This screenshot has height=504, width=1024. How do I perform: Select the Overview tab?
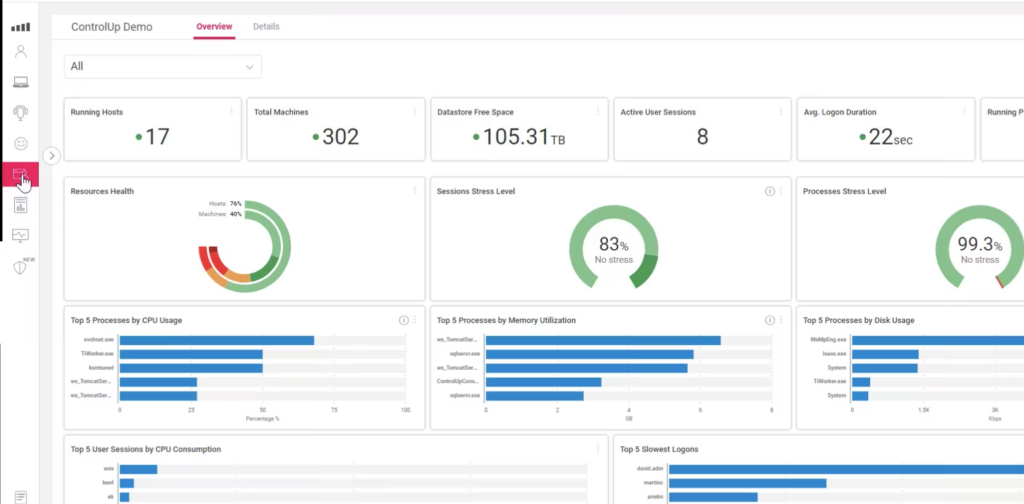coord(214,27)
